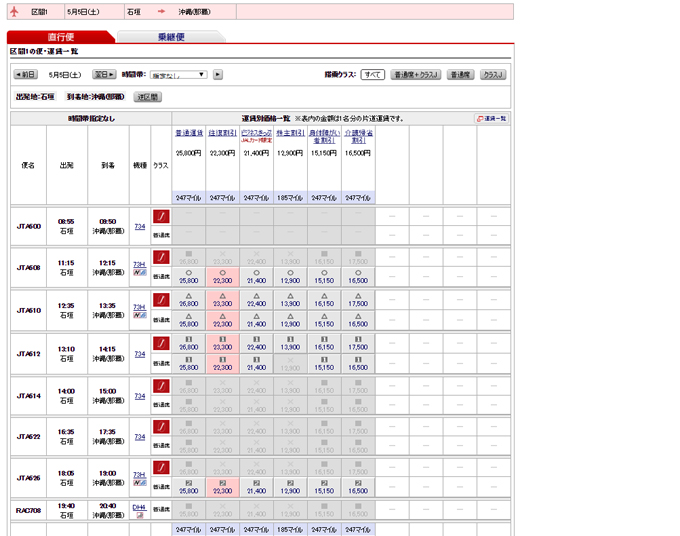Select JTA612 Class J fare 26,800
This screenshot has height=536, width=680.
click(x=189, y=343)
